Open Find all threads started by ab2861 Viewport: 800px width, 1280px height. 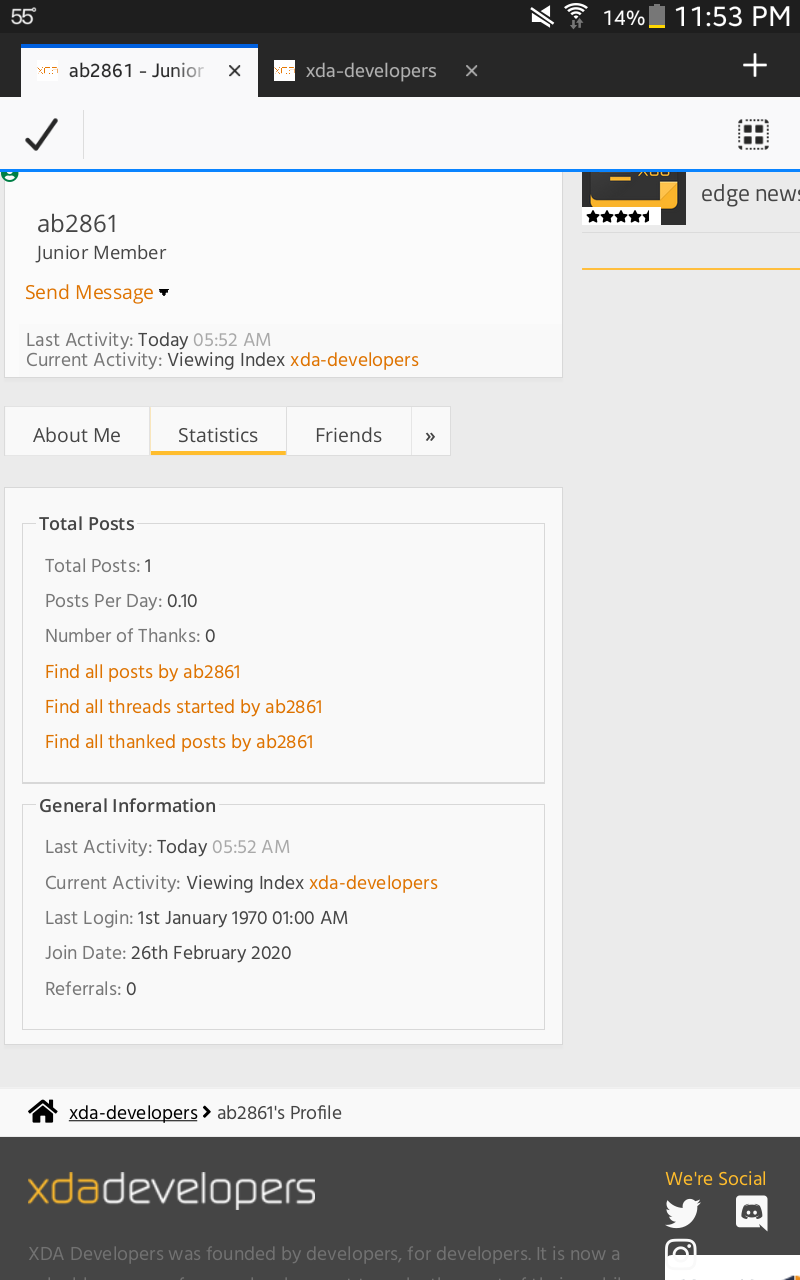pyautogui.click(x=184, y=707)
